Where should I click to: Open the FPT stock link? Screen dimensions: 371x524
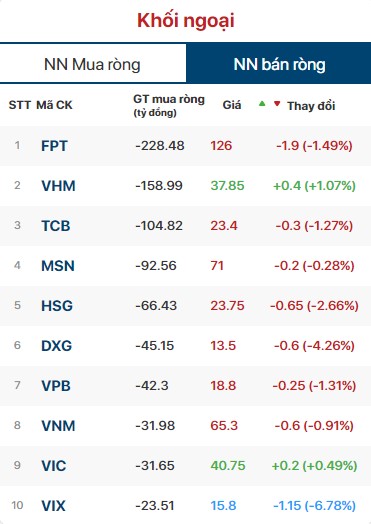[x=54, y=146]
